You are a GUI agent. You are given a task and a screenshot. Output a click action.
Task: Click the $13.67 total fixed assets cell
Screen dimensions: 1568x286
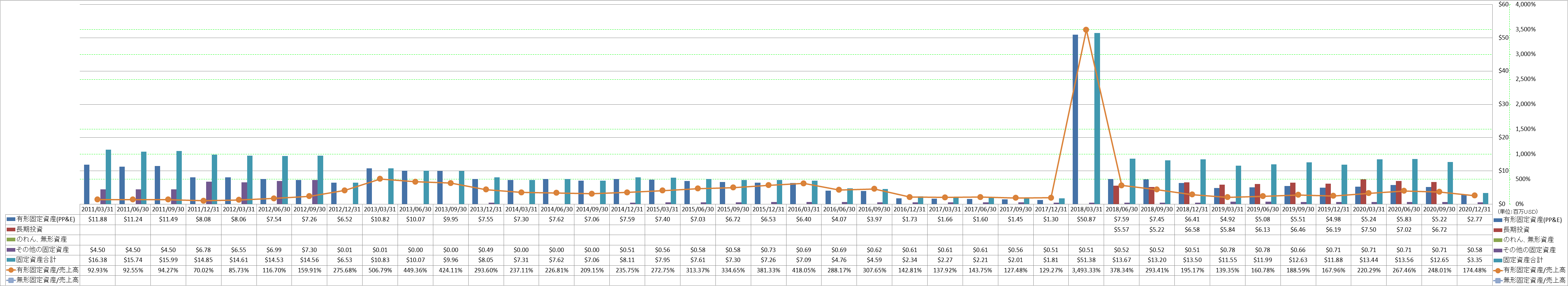pos(1121,260)
